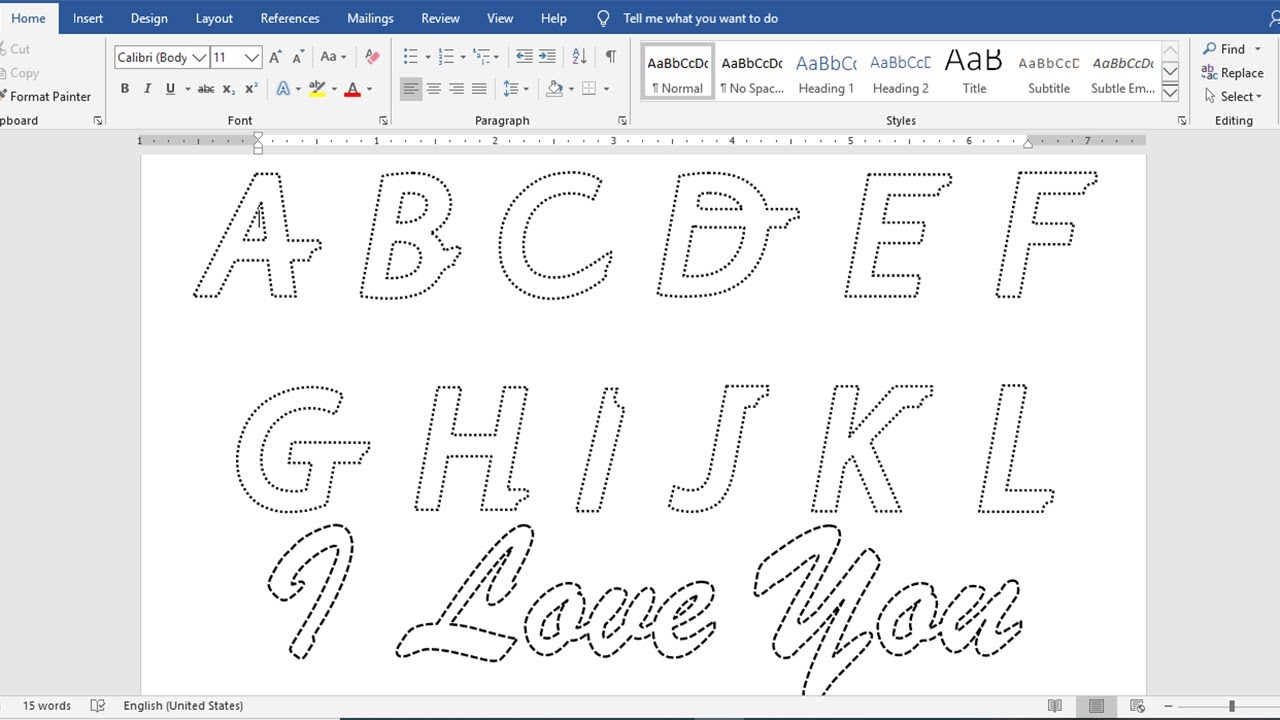Expand numbering library dropdown arrow
Viewport: 1280px width, 720px height.
[463, 57]
